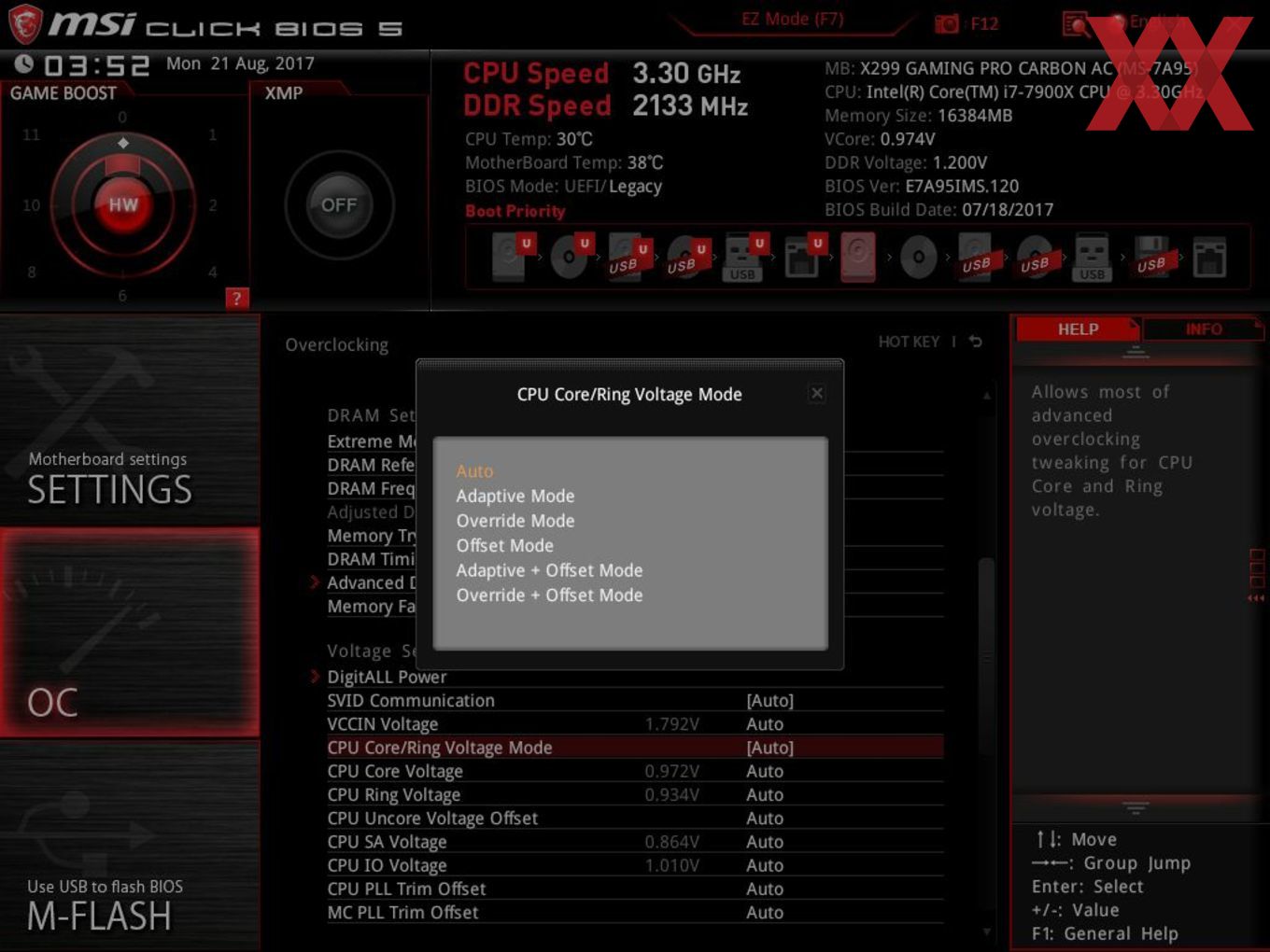Open the INFO tab

[x=1204, y=329]
